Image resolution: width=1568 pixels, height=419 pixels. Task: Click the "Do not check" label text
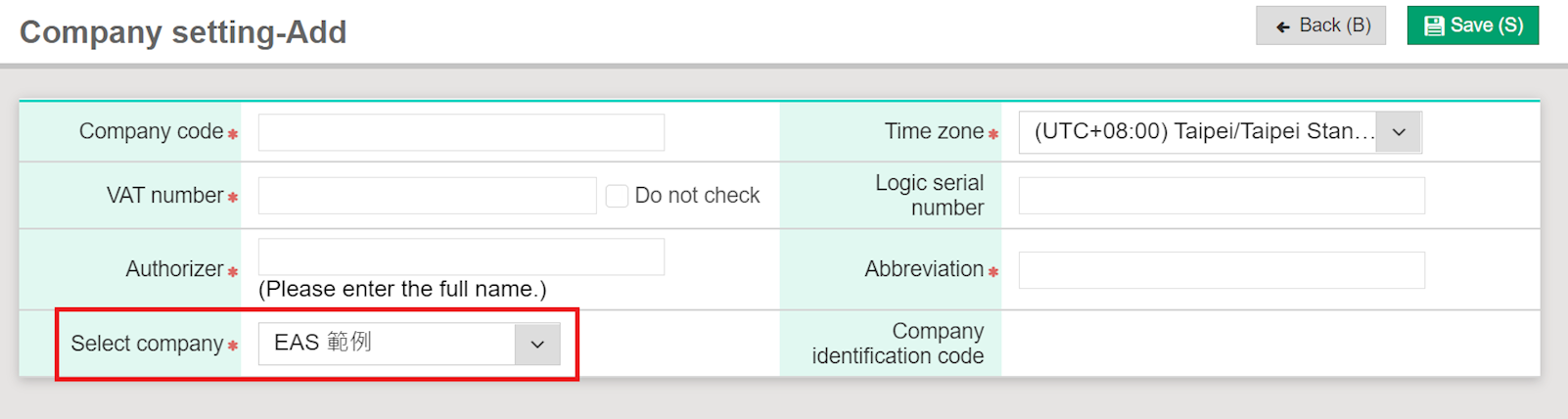(697, 196)
